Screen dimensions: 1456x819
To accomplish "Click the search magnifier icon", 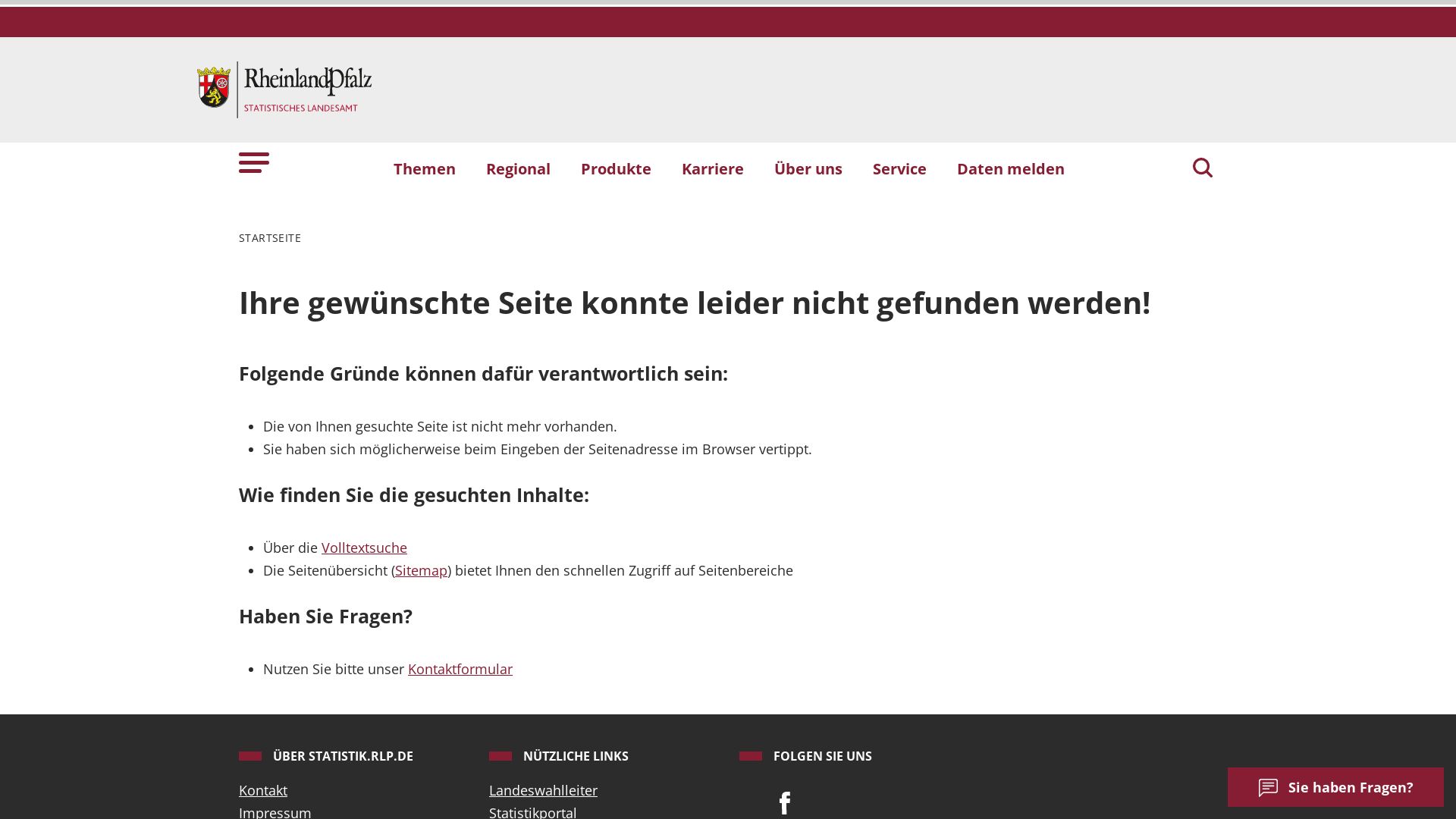I will pos(1202,168).
